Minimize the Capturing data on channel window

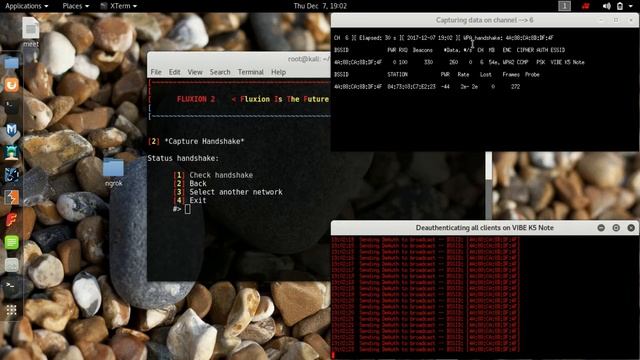(601, 20)
